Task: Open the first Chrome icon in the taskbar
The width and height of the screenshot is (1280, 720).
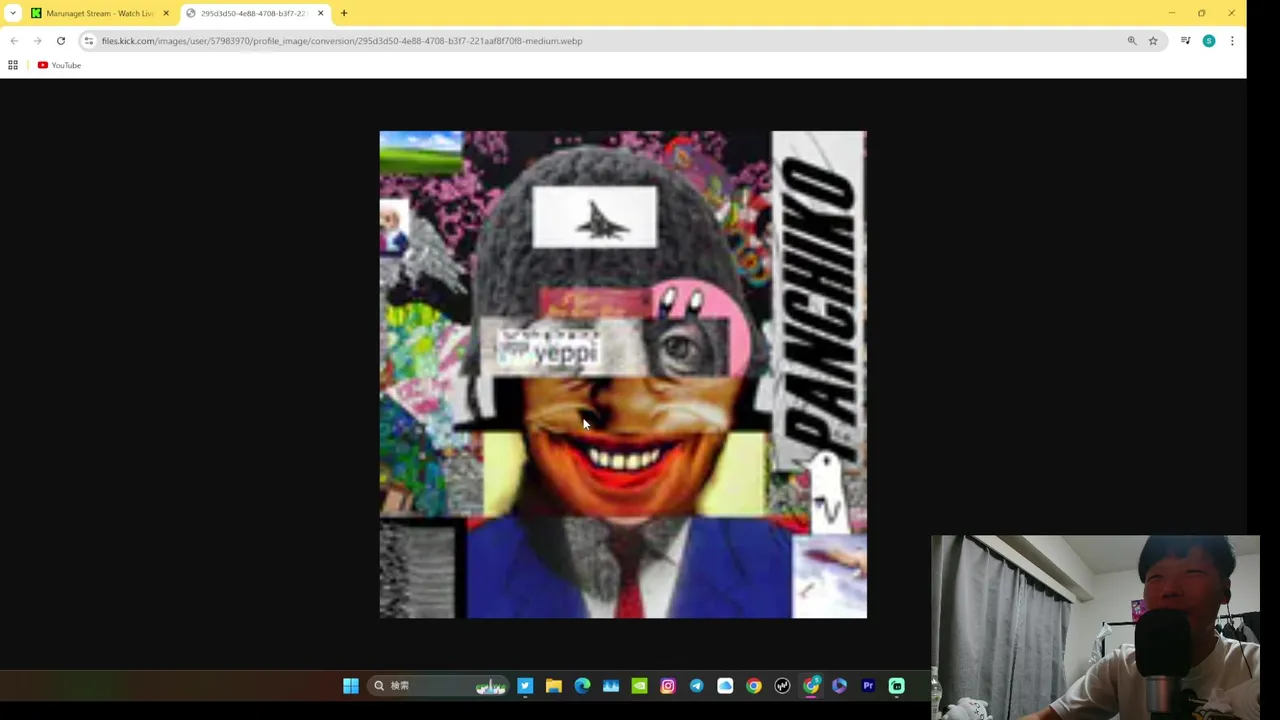Action: 754,686
